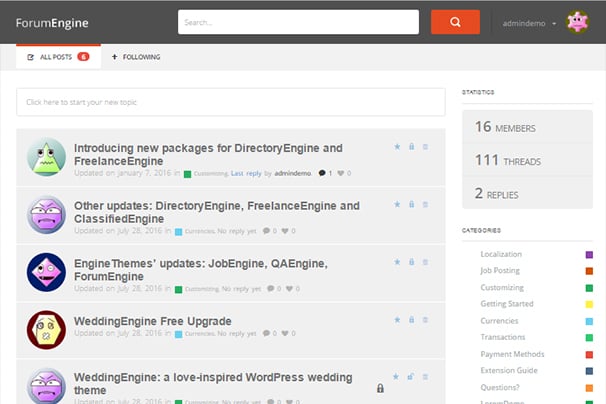Click heart icon on EngineThemes' updates thread
The image size is (606, 404).
tap(289, 288)
